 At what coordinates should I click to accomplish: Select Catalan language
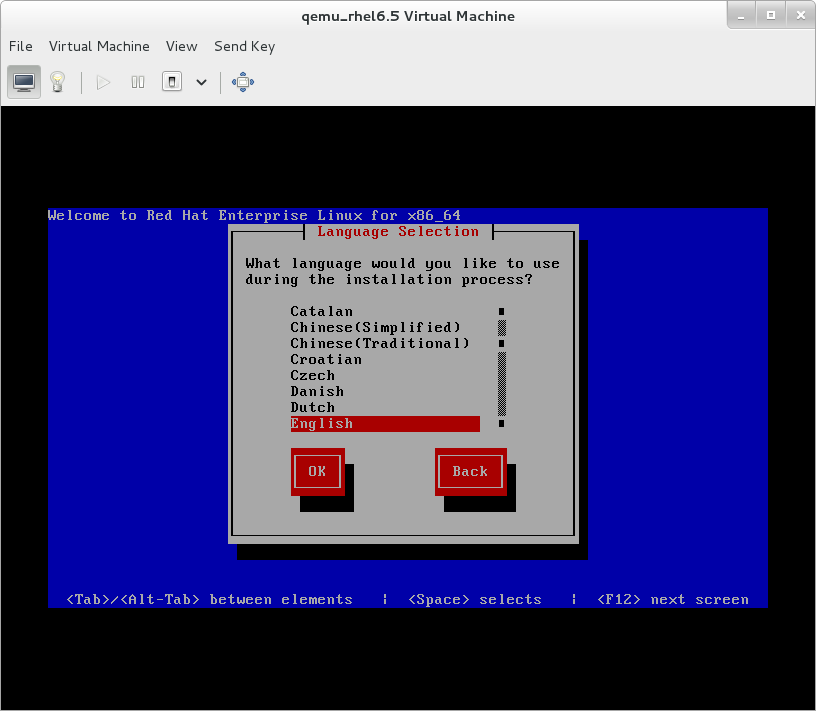(385, 311)
